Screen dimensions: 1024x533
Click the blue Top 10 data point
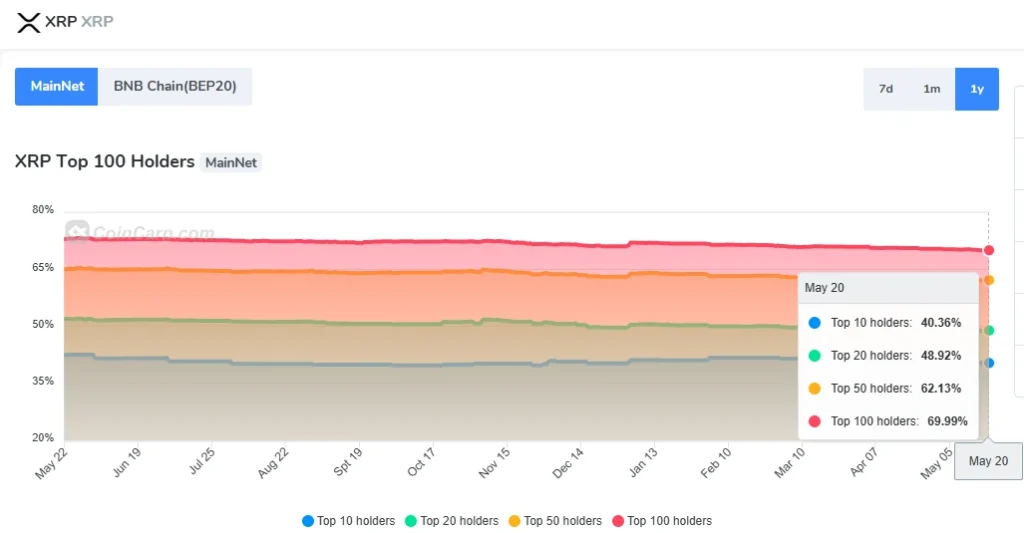click(x=989, y=363)
